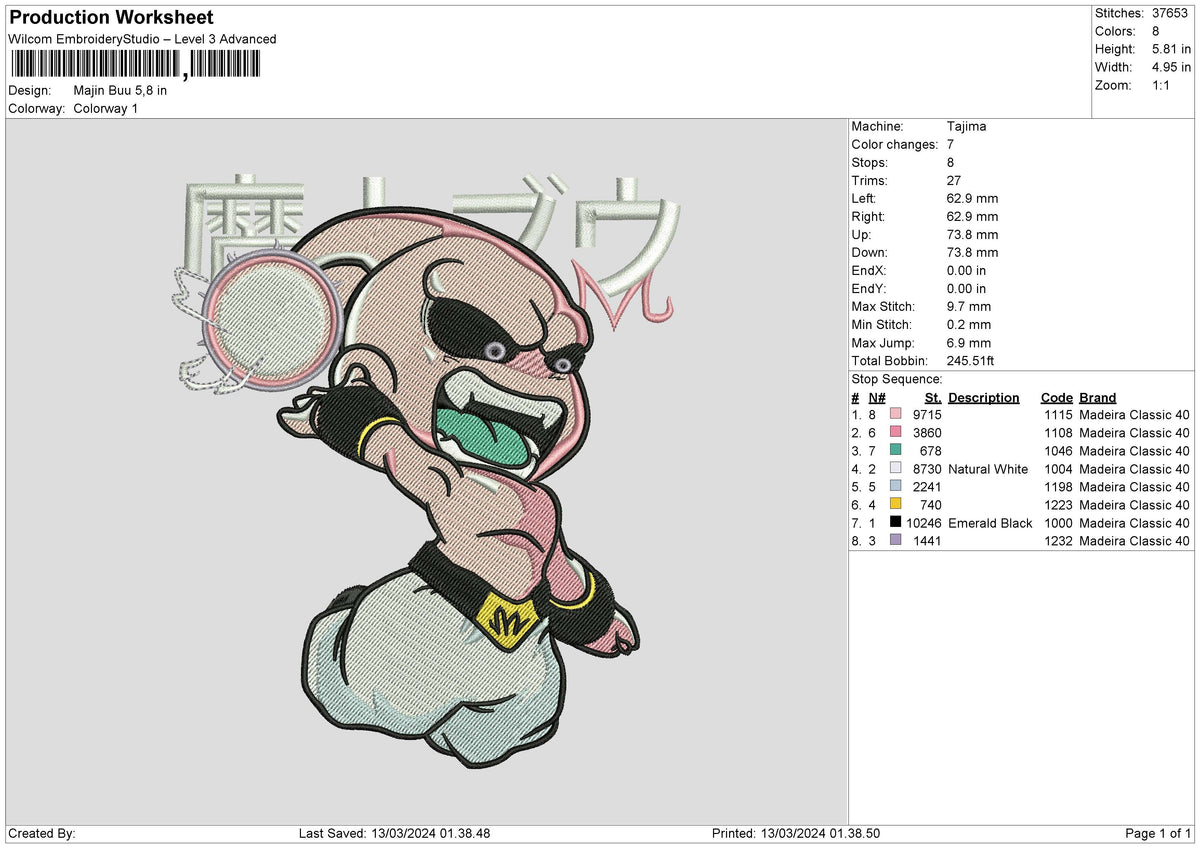The width and height of the screenshot is (1200, 848).
Task: Click the Total Bobbin value 245.51ft
Action: [971, 361]
